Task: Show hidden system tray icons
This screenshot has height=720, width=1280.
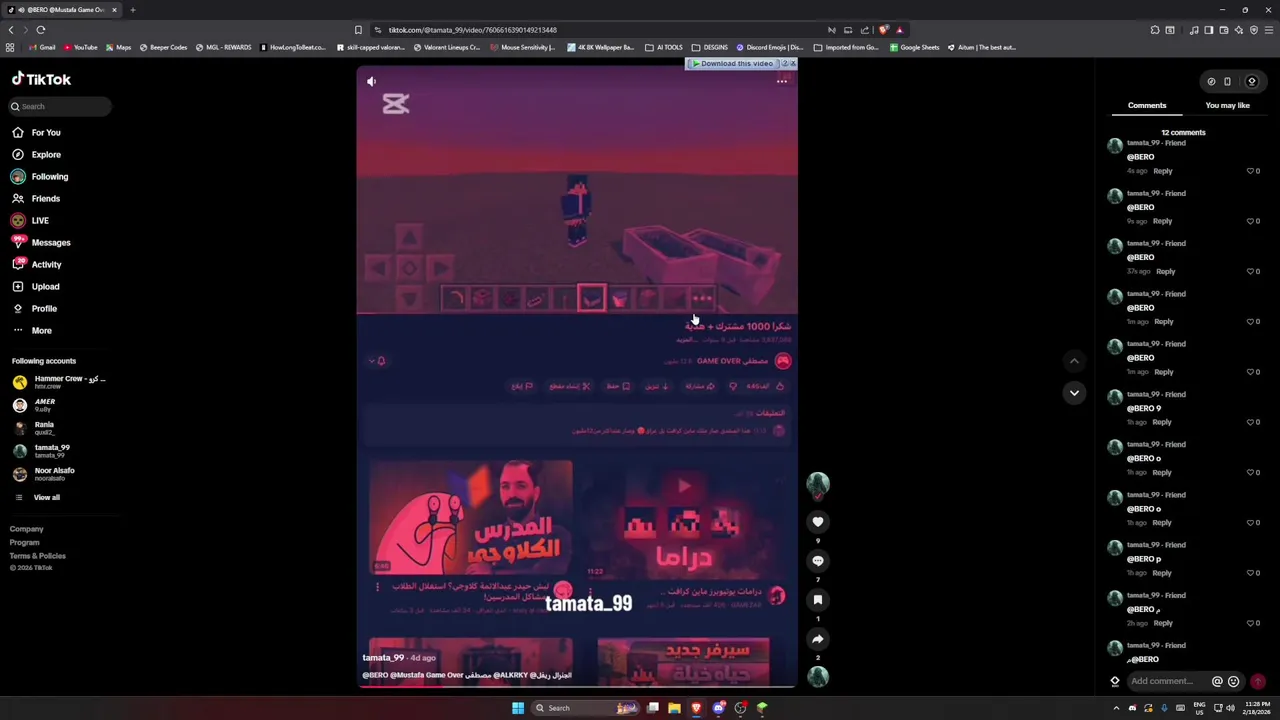Action: 1117,708
